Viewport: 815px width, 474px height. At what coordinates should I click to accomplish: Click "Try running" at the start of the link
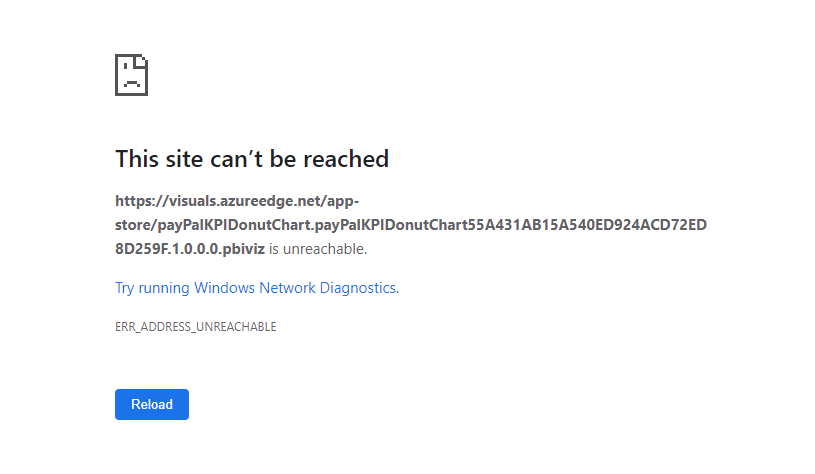(152, 288)
